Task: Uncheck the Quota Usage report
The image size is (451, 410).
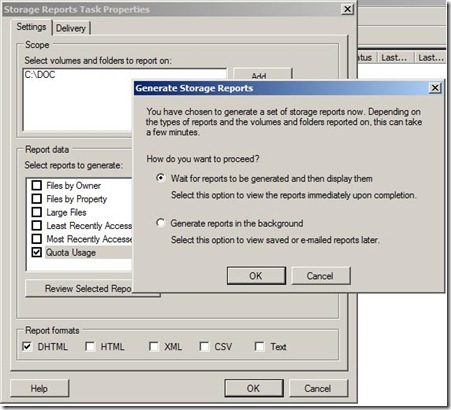Action: click(37, 252)
